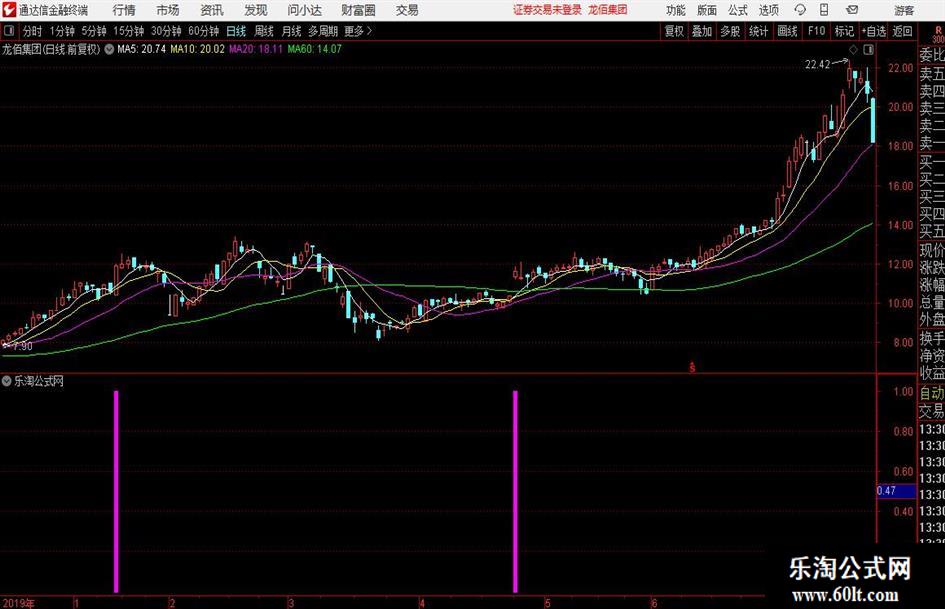
Task: Click the Tongdaxin red logo icon
Action: pos(9,10)
